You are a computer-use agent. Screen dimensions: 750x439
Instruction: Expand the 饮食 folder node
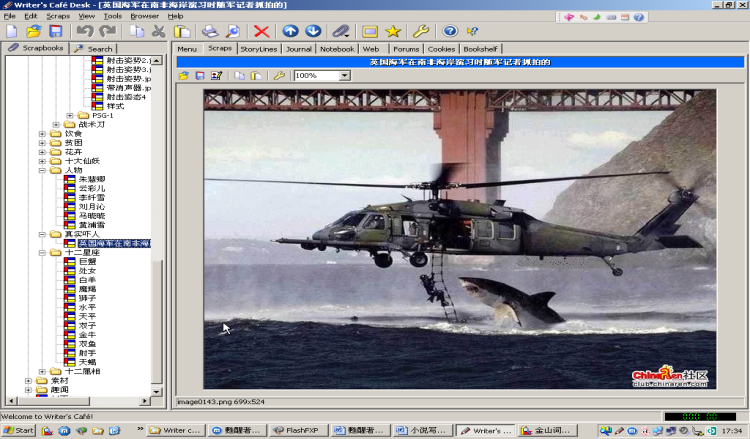point(42,133)
